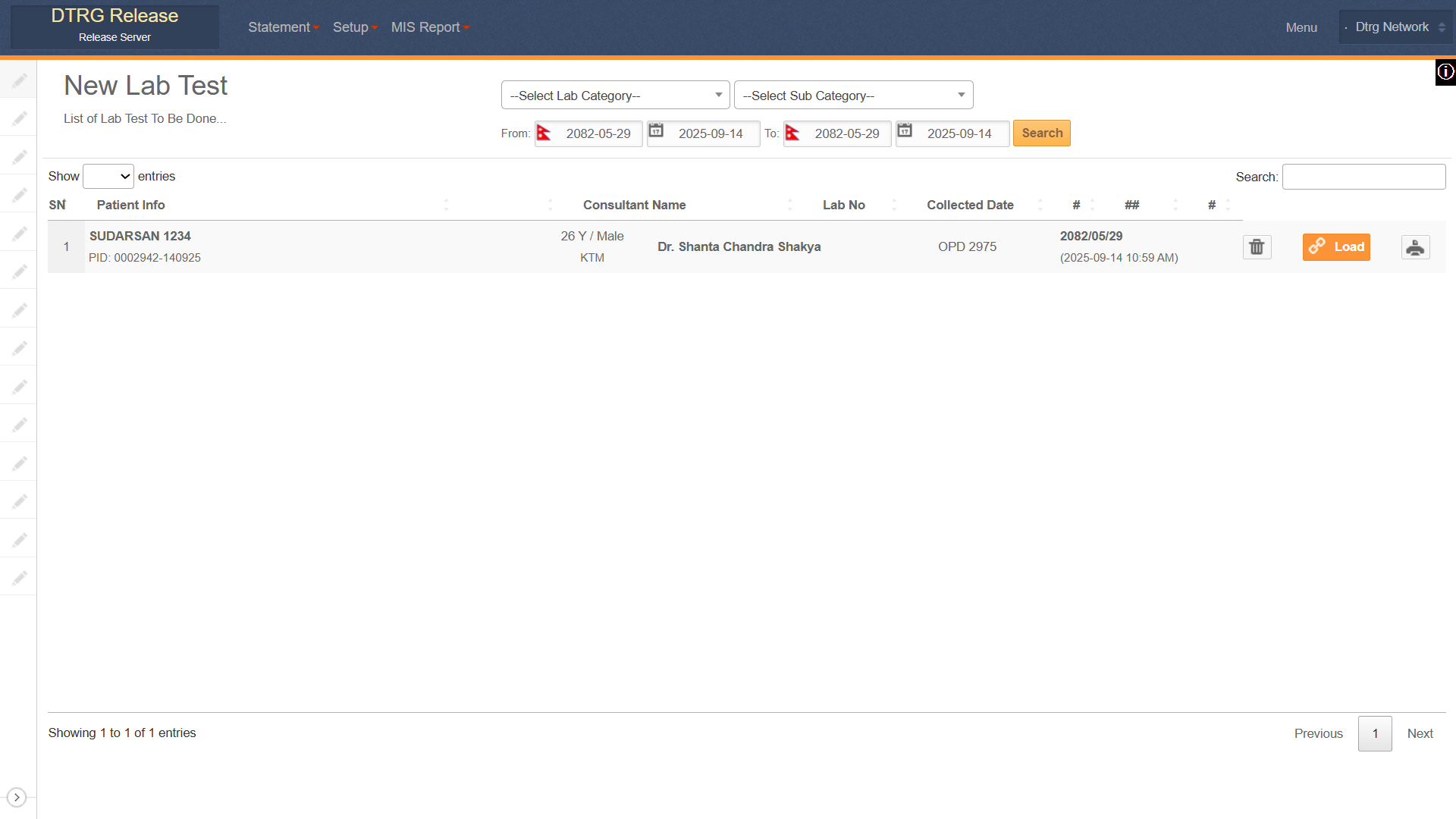Open the Select Lab Category dropdown

coord(615,96)
